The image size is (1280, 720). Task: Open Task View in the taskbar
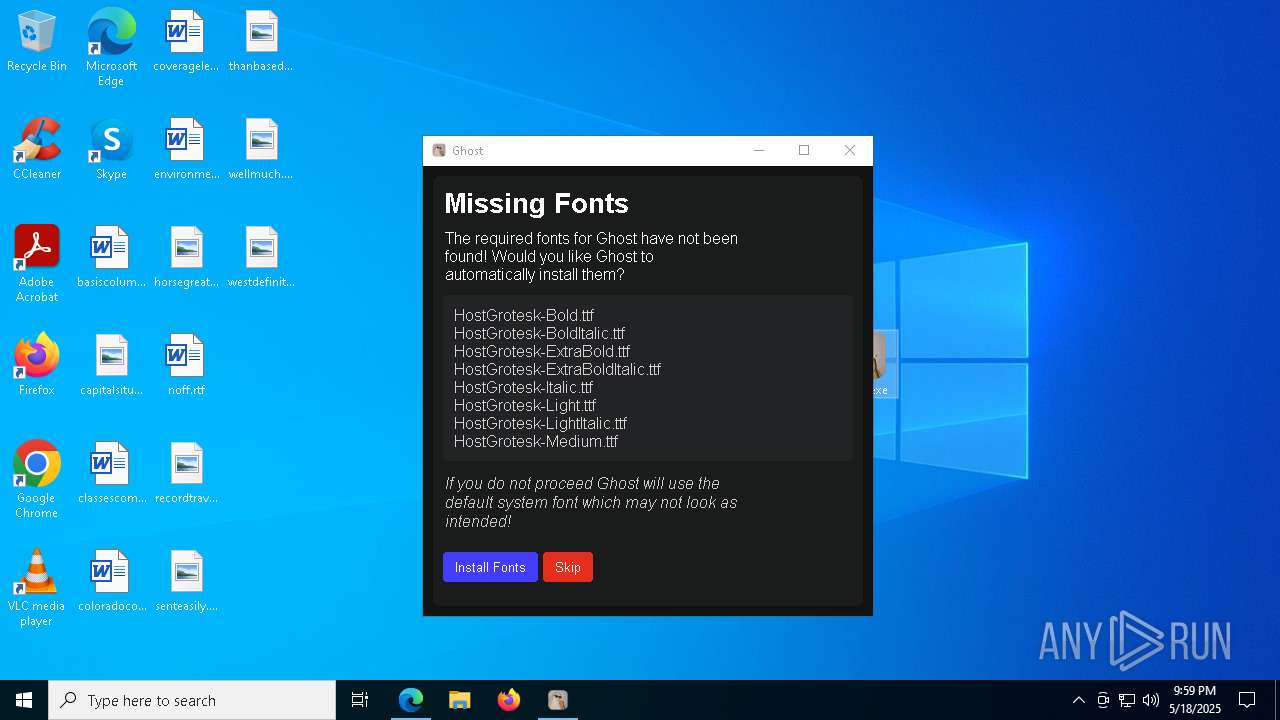coord(360,700)
